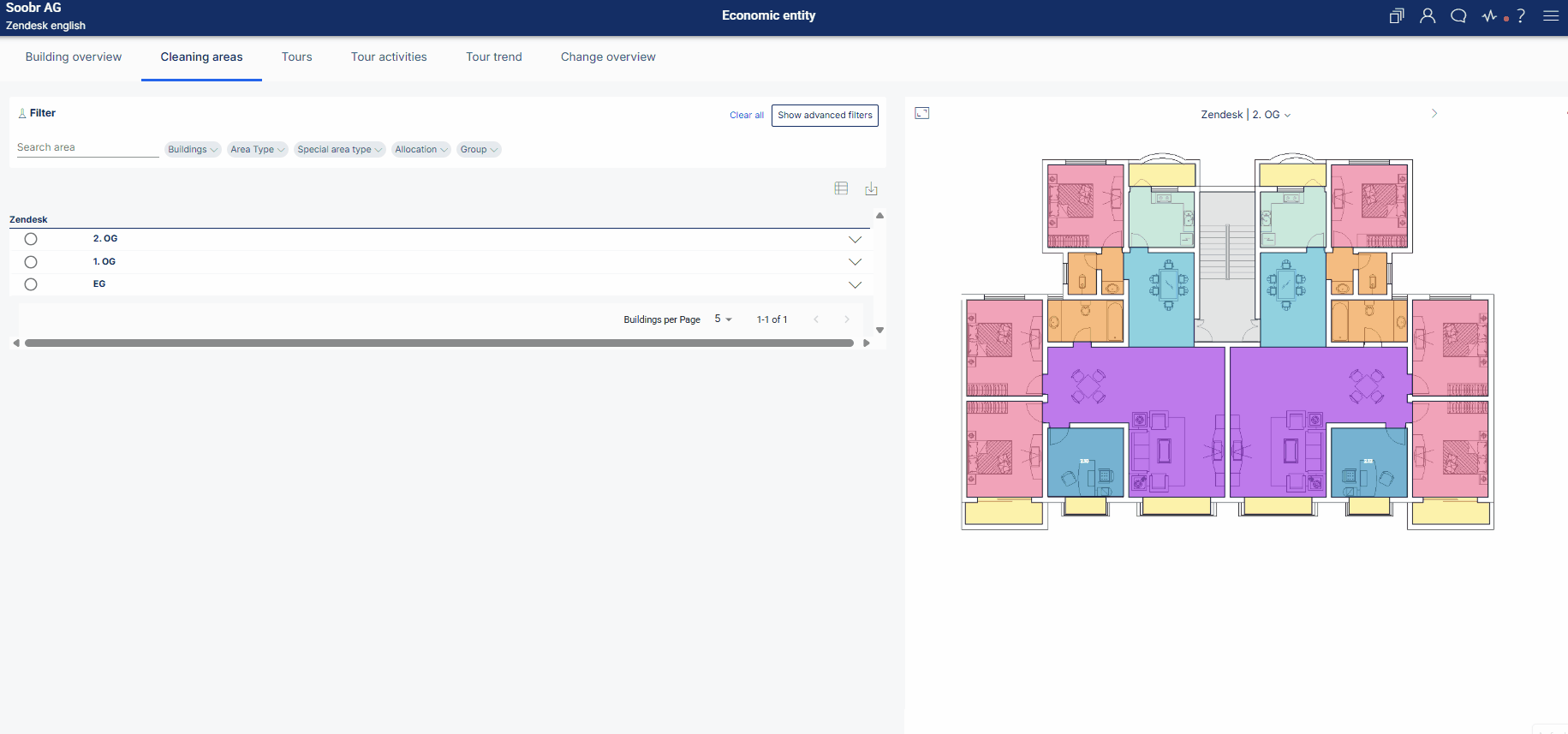Click the download export icon
The width and height of the screenshot is (1568, 734).
pyautogui.click(x=871, y=188)
